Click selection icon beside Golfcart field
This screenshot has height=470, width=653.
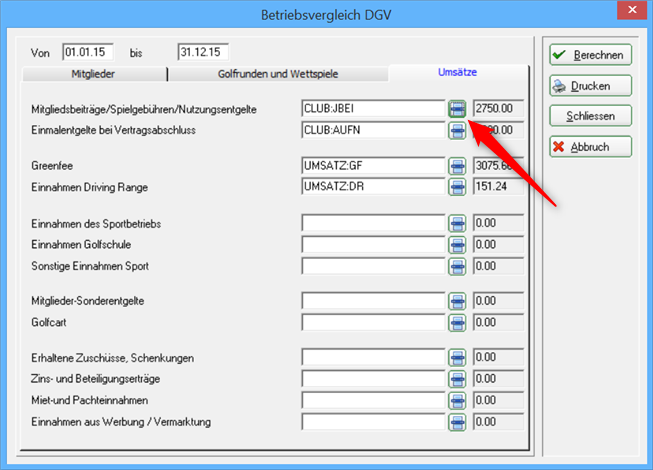457,322
